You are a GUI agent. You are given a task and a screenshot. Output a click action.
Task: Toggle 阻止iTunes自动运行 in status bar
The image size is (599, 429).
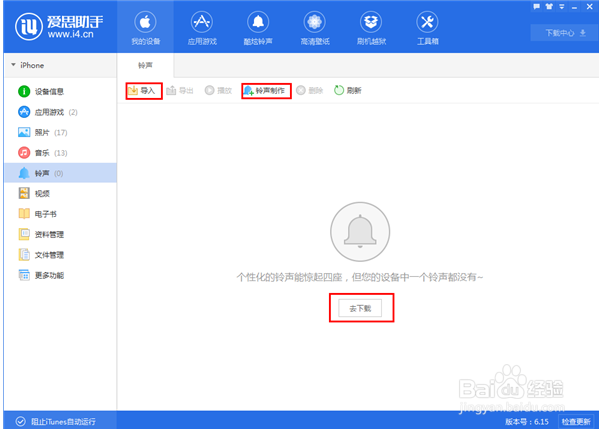(x=56, y=422)
